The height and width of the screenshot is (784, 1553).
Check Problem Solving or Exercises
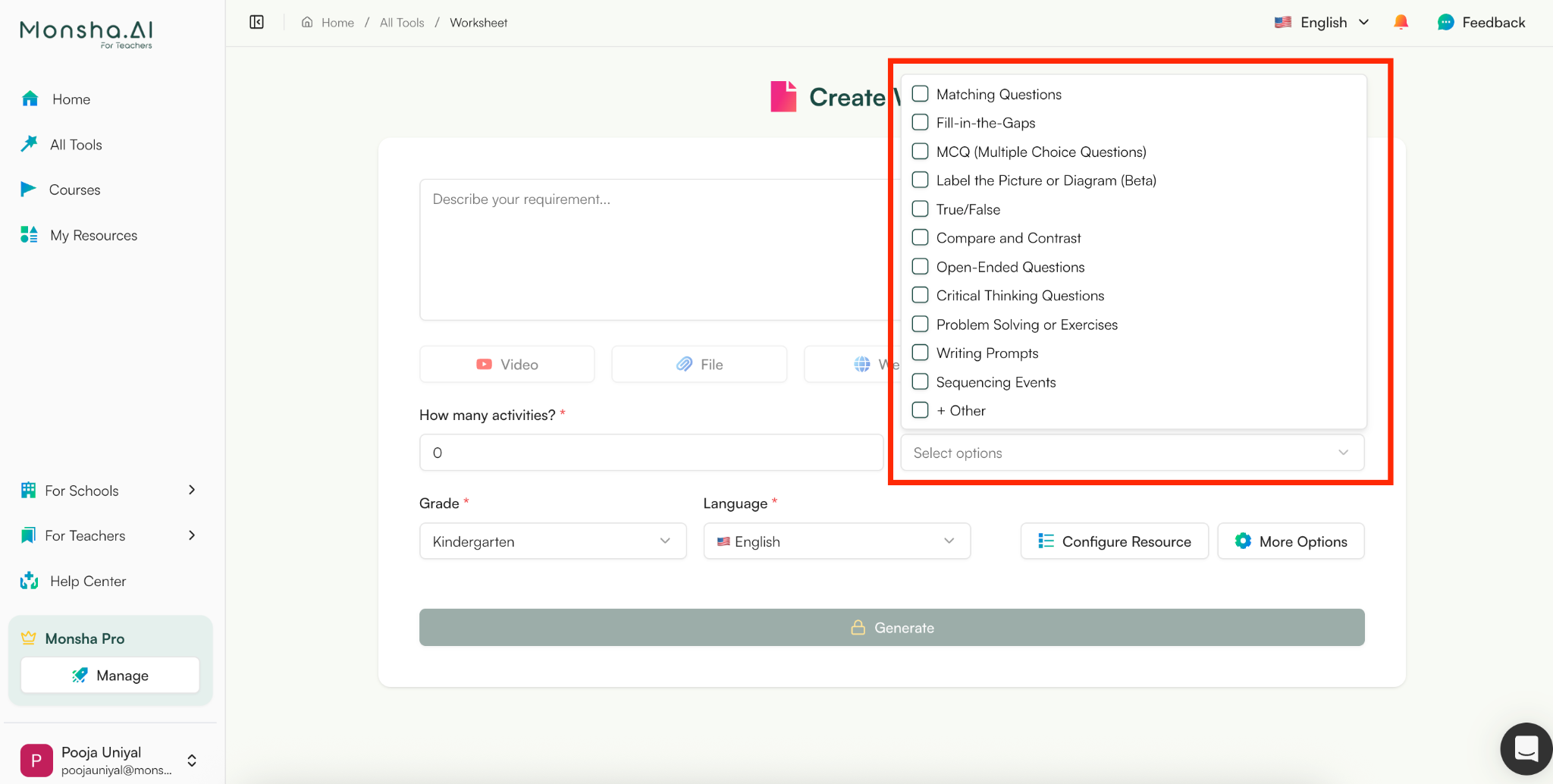click(920, 324)
